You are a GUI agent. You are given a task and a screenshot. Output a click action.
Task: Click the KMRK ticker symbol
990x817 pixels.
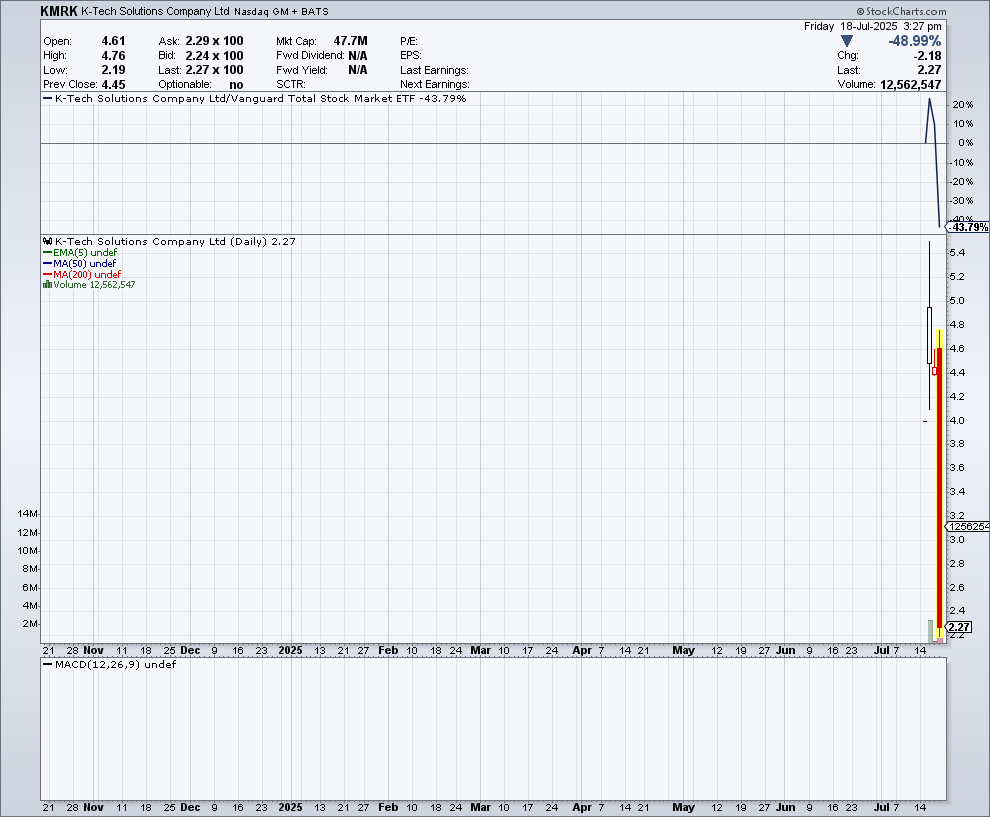(x=59, y=11)
